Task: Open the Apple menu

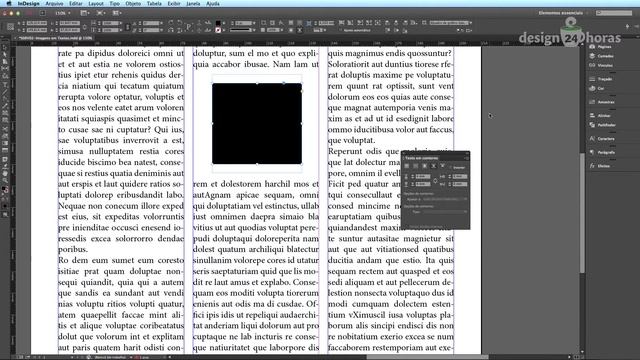Action: point(8,3)
